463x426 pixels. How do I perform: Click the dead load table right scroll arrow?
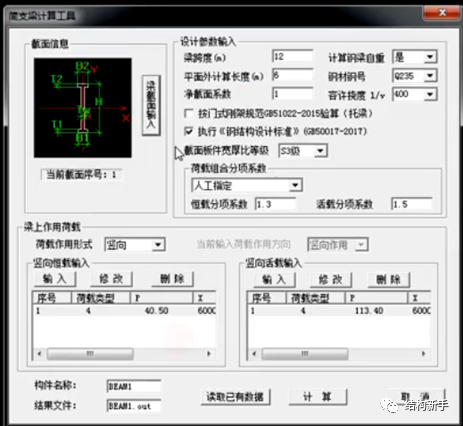click(209, 354)
